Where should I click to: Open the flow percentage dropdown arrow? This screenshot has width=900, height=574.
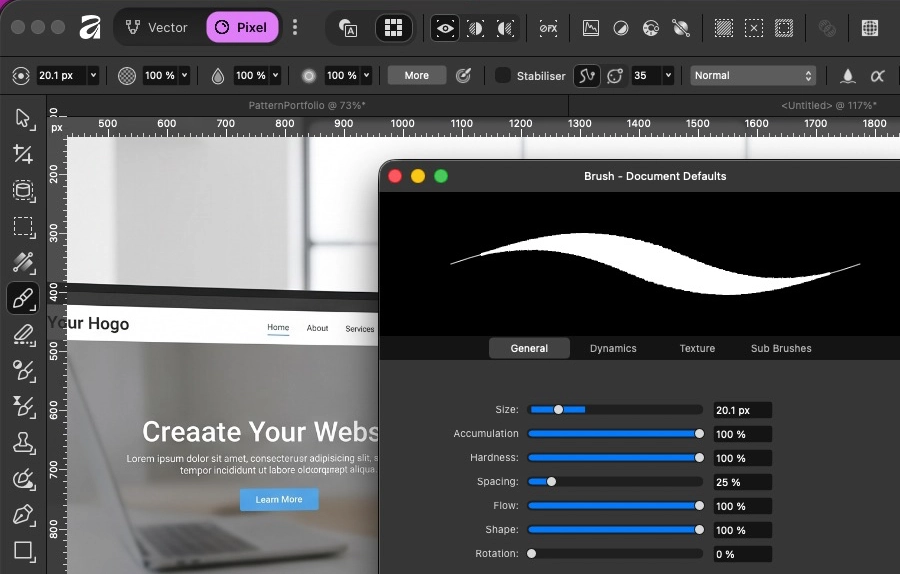coord(275,75)
